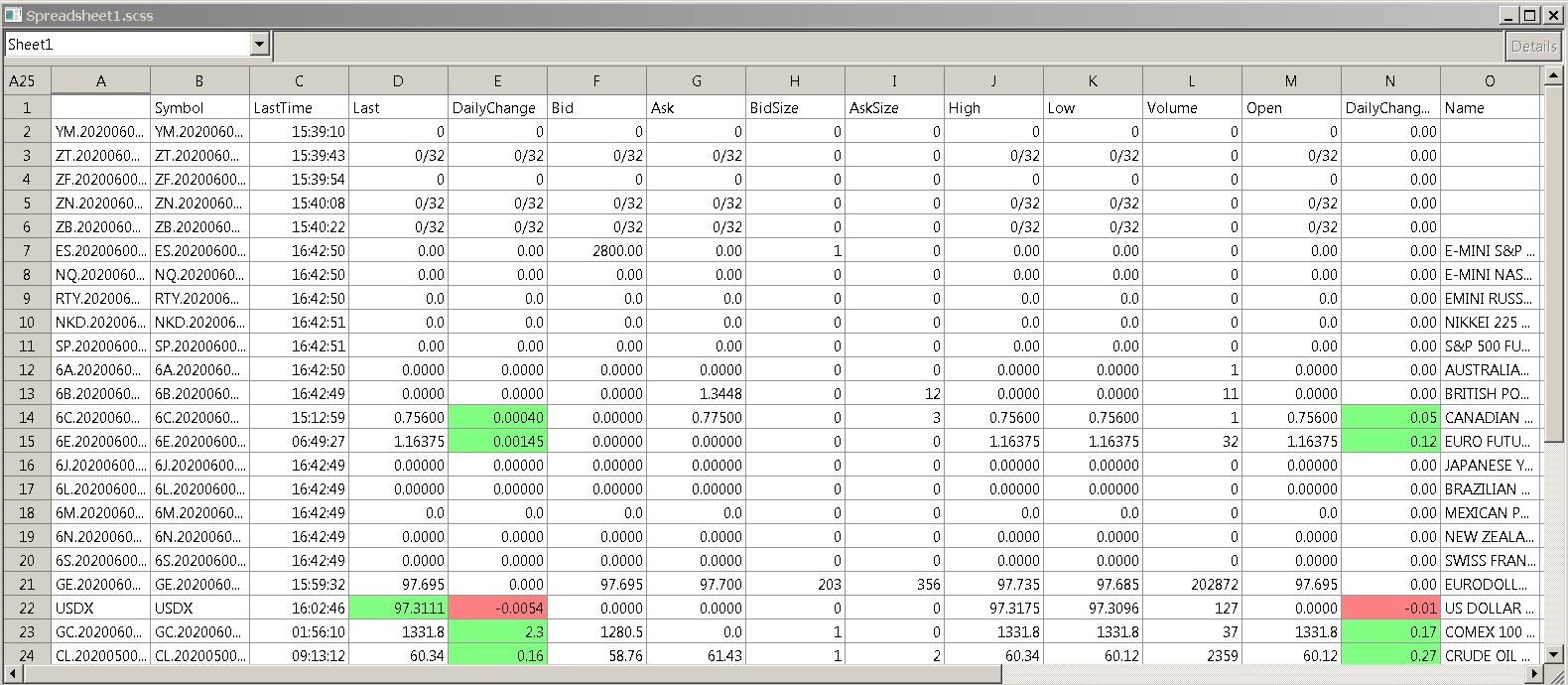1568x685 pixels.
Task: Select column E header
Action: [497, 81]
